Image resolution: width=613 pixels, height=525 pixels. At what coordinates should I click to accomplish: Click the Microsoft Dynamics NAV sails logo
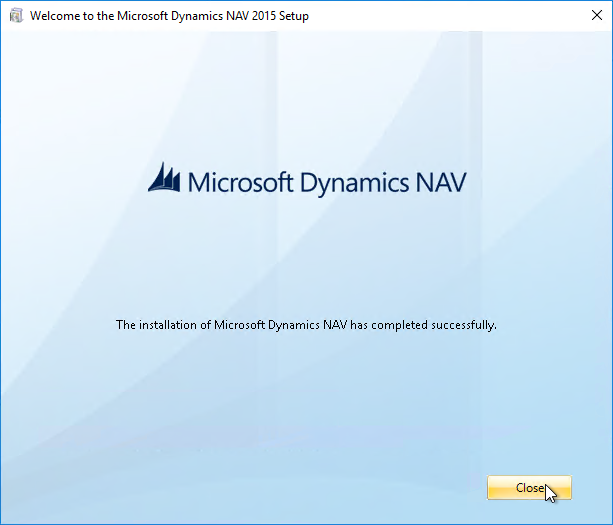tap(164, 177)
